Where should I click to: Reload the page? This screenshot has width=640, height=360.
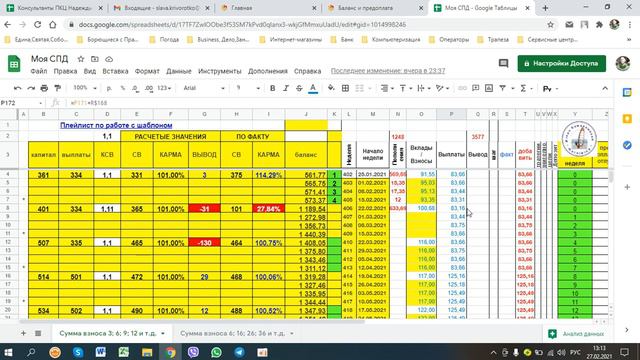tap(38, 24)
